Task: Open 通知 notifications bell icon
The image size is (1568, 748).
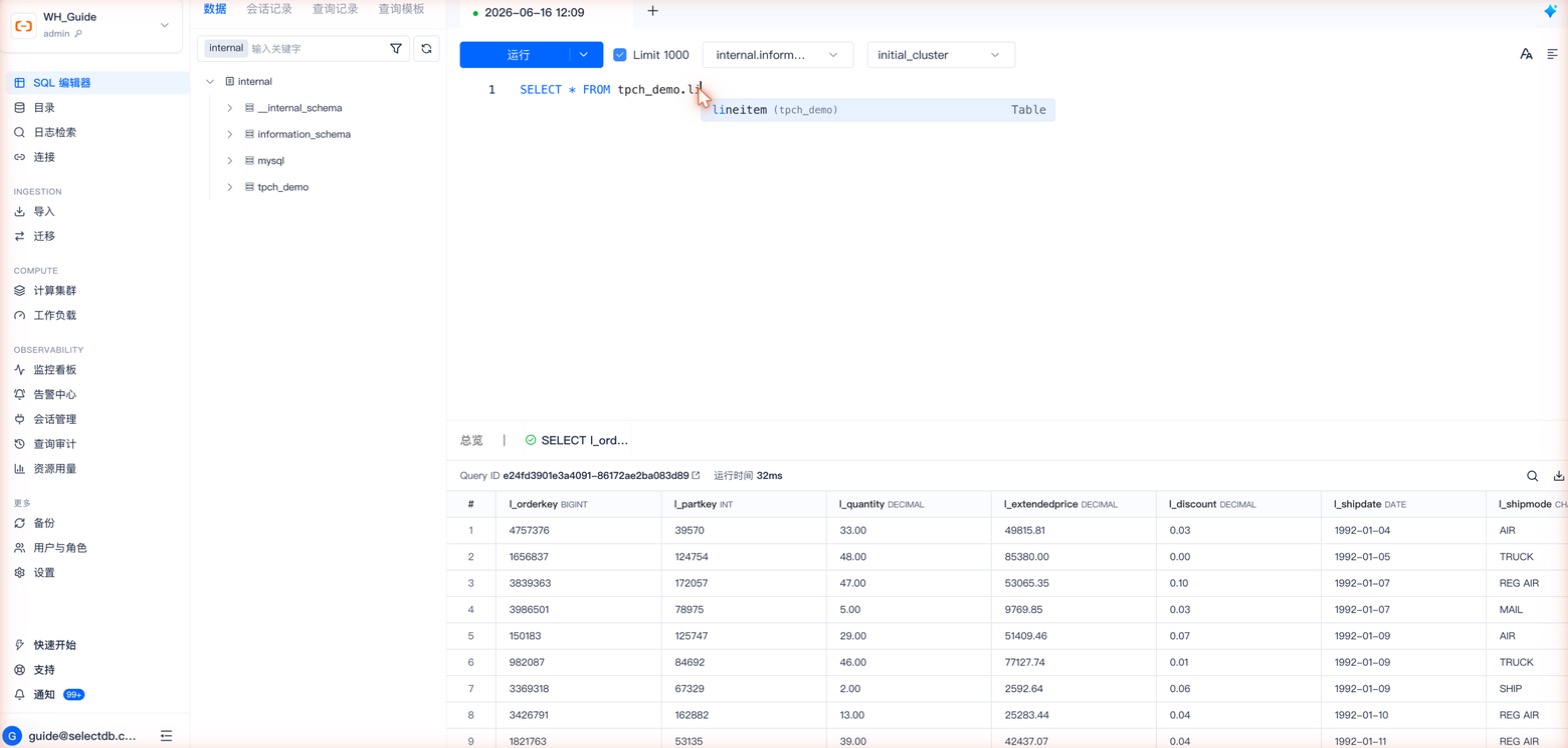Action: pos(19,694)
